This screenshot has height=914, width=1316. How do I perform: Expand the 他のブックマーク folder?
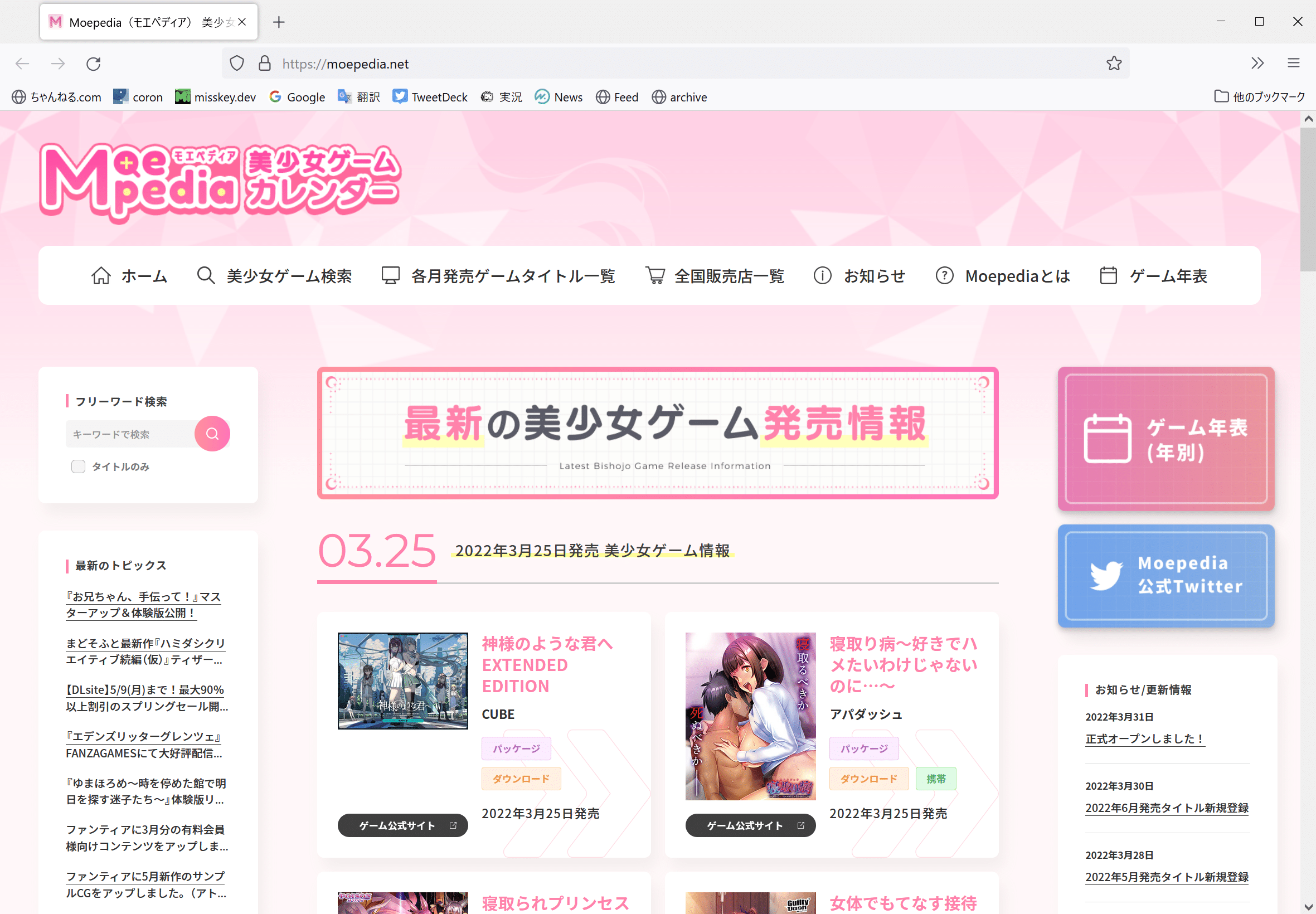point(1259,98)
